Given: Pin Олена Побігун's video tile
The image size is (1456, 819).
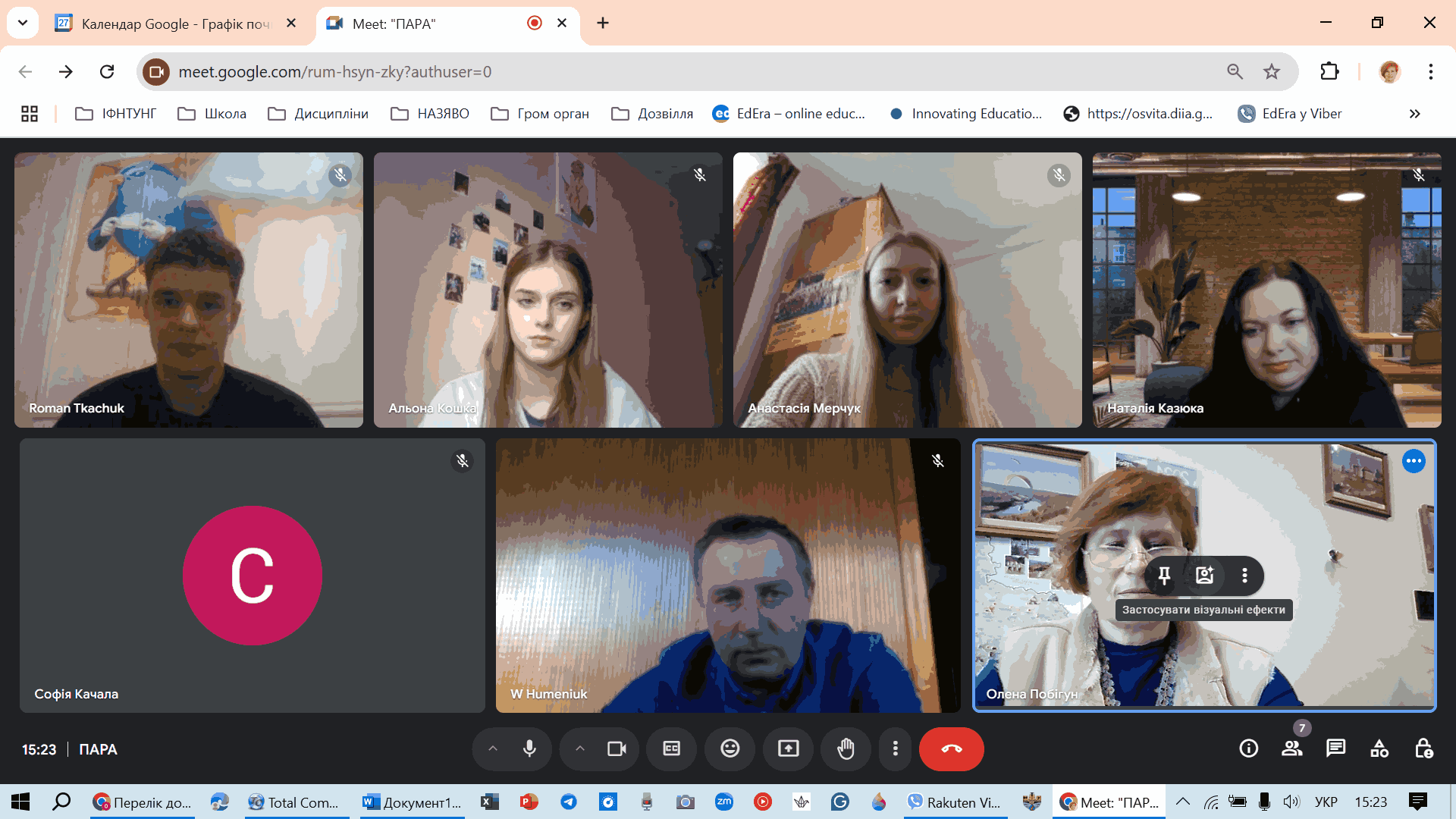Looking at the screenshot, I should [1164, 576].
